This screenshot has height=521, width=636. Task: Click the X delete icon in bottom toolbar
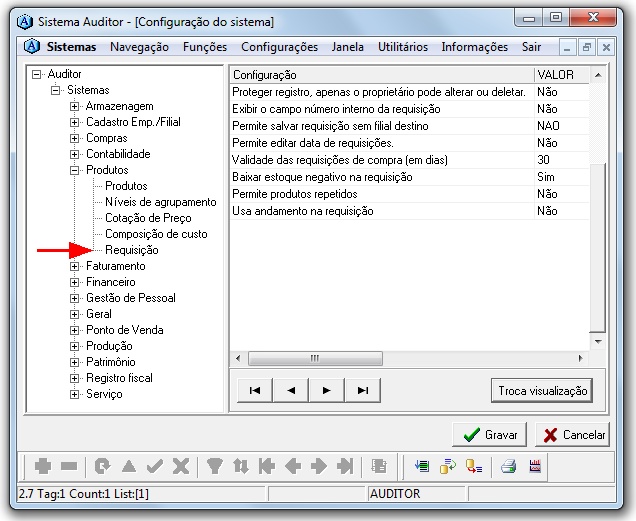(x=180, y=466)
